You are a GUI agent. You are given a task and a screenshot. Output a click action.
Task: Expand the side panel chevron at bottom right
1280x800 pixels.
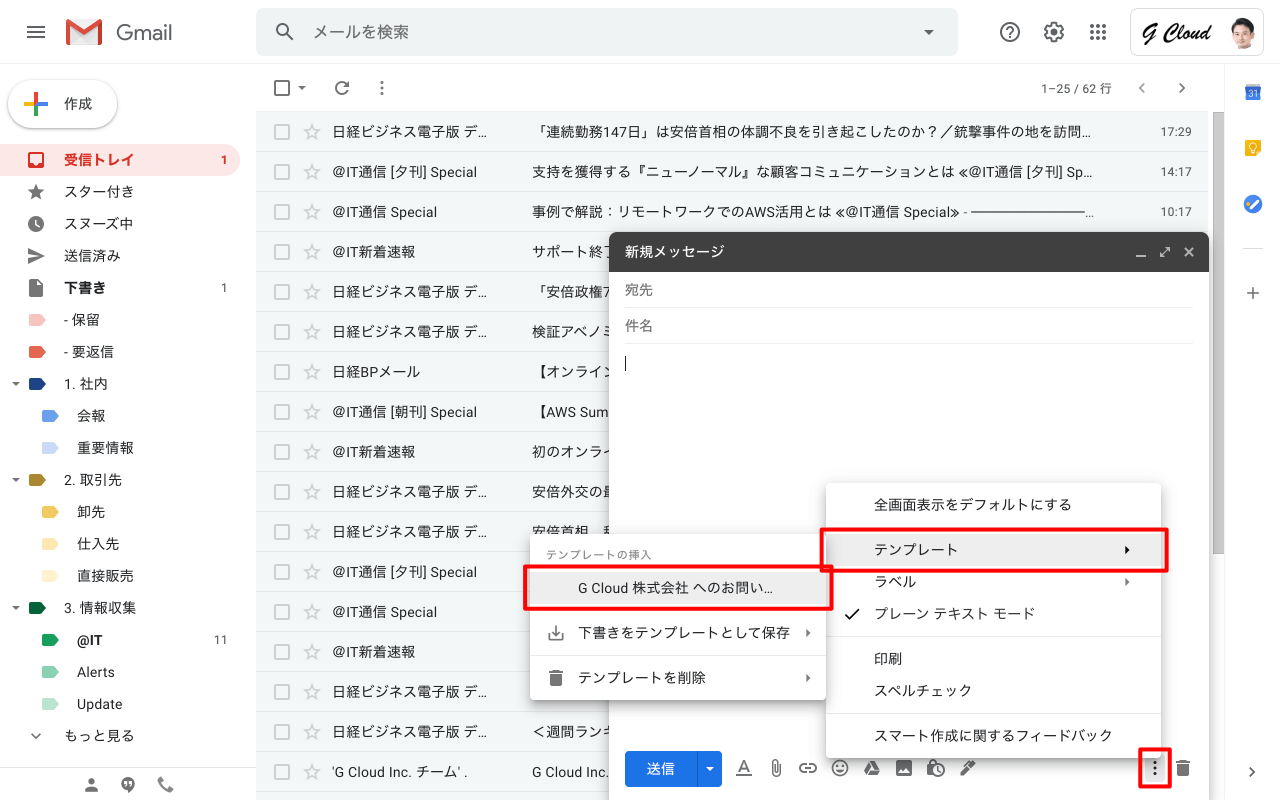[1252, 772]
